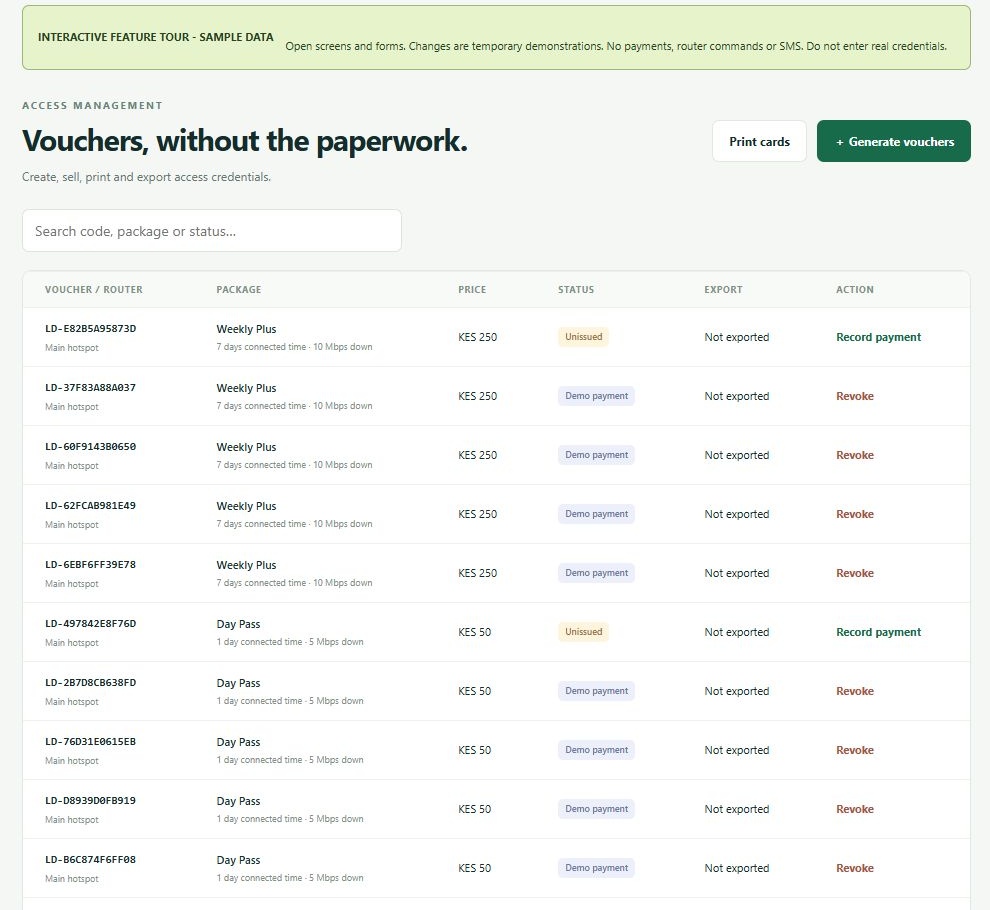Revoke voucher LD-D8939D0FB919
The height and width of the screenshot is (910, 990).
click(855, 809)
